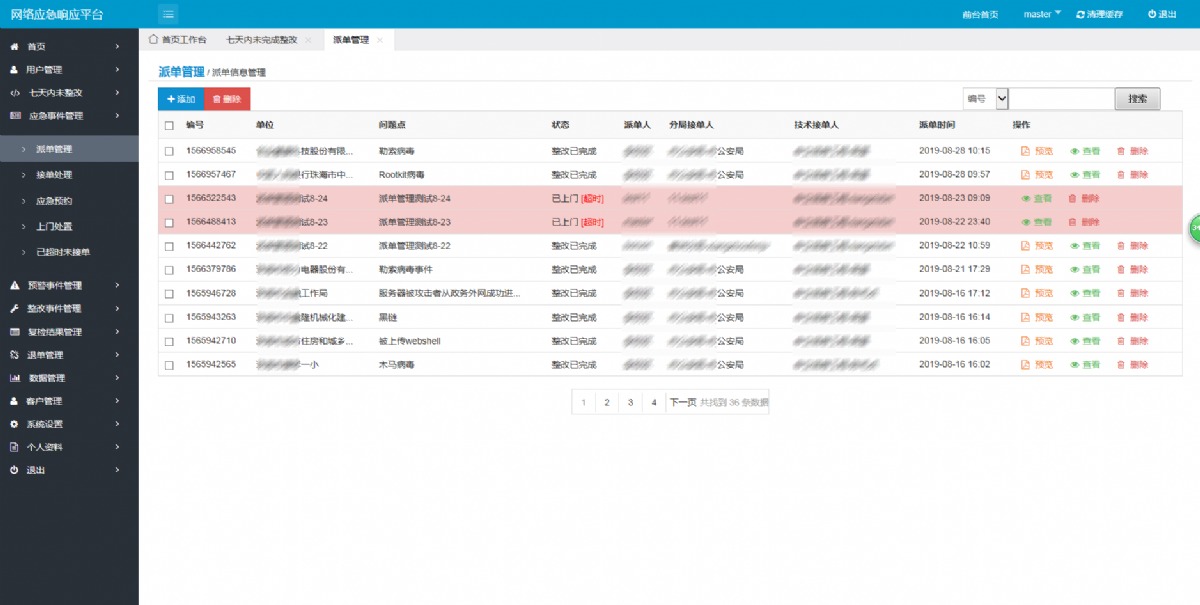
Task: Expand 数据管理 sidebar menu
Action: tap(69, 378)
